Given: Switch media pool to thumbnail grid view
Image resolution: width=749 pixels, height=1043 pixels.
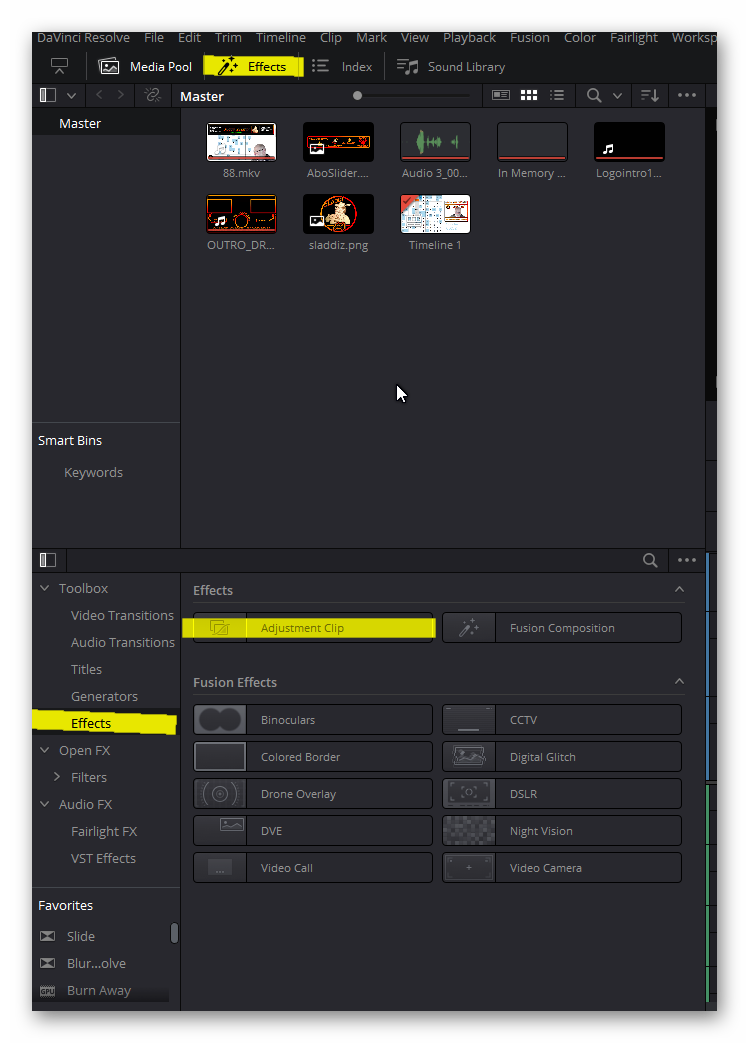Looking at the screenshot, I should (529, 95).
